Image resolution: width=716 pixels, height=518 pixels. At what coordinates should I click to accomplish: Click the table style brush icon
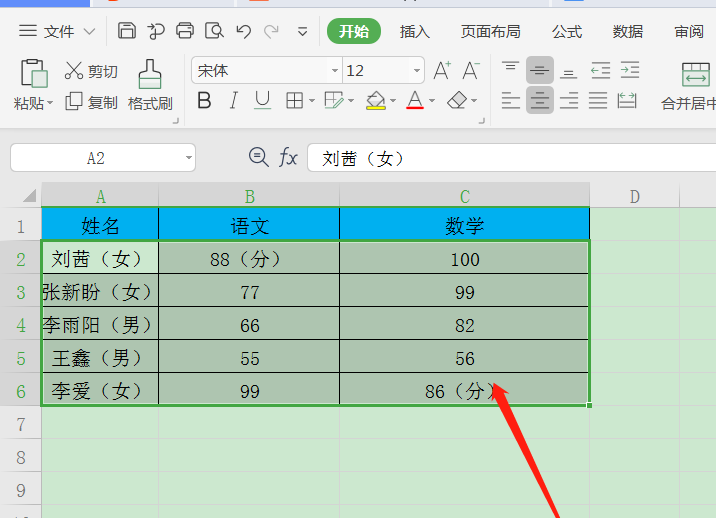click(334, 100)
